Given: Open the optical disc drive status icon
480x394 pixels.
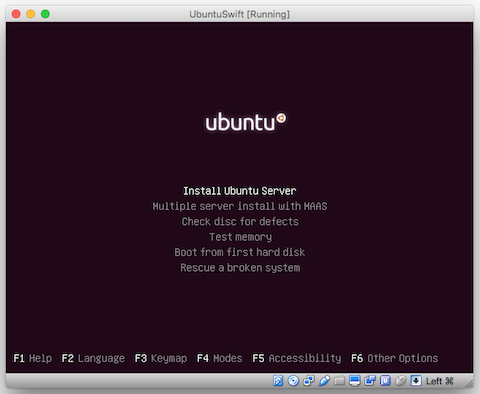Looking at the screenshot, I should (293, 380).
